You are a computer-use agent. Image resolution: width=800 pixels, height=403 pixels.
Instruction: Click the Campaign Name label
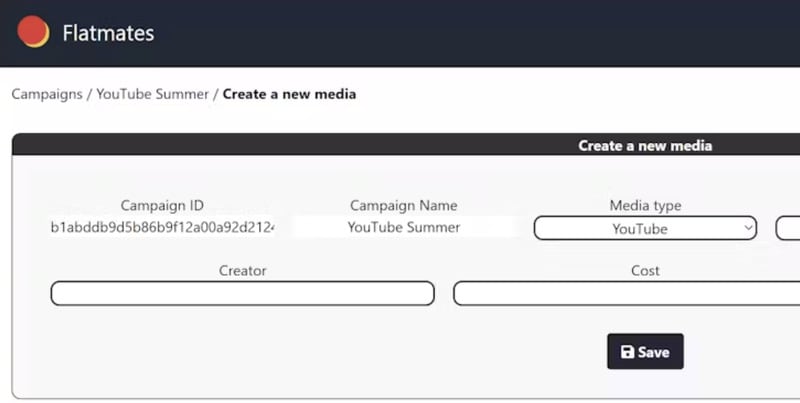pos(404,205)
